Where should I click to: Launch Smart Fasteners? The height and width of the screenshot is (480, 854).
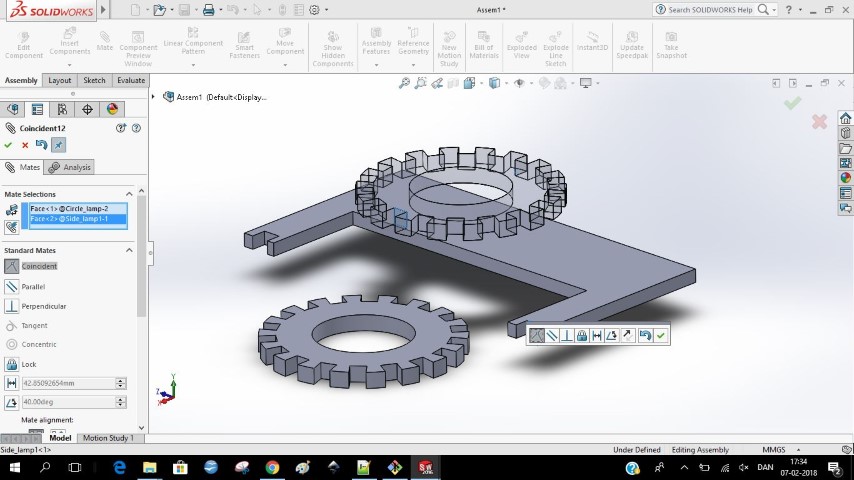point(245,45)
